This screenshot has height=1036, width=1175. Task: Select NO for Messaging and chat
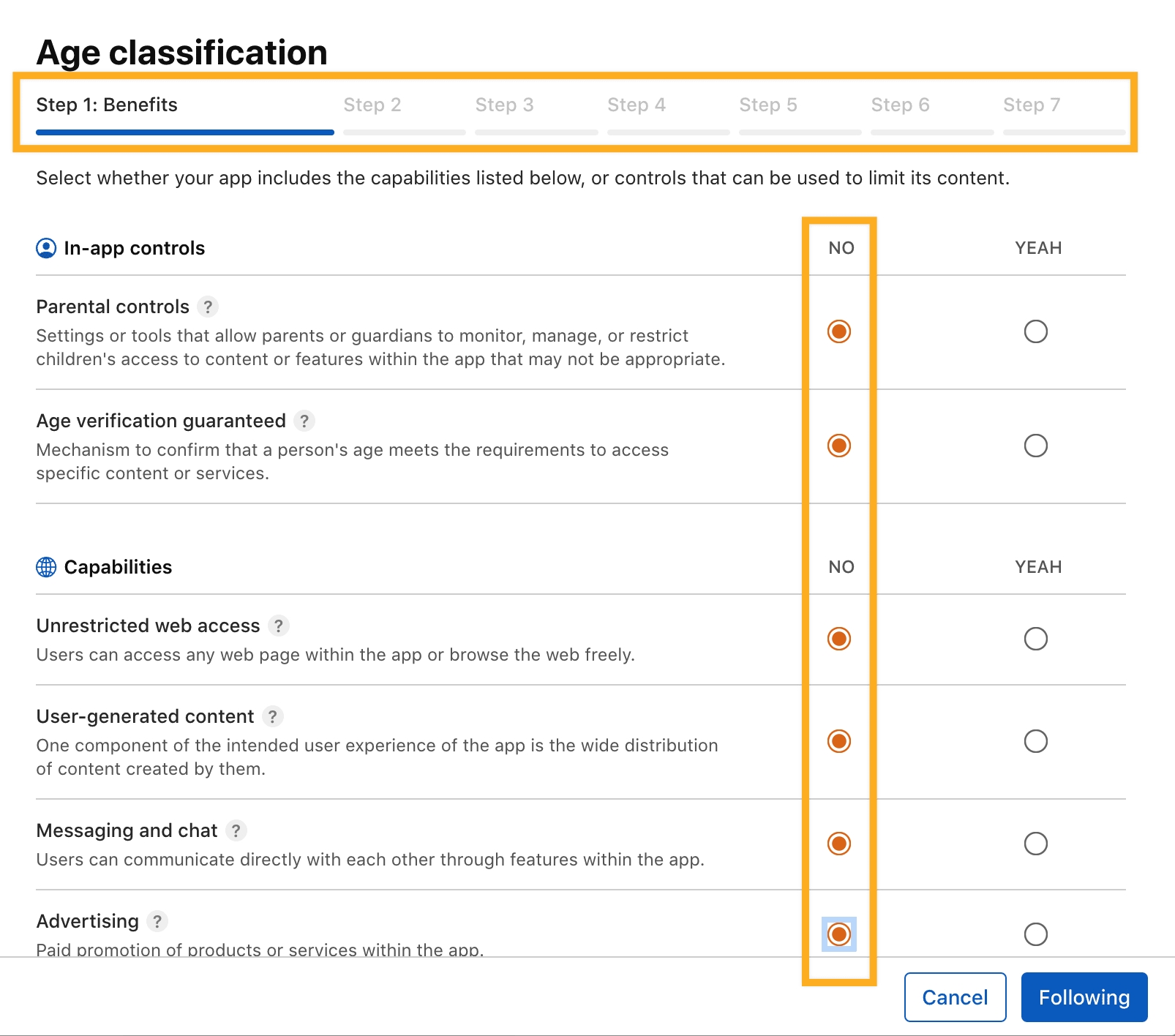tap(839, 844)
